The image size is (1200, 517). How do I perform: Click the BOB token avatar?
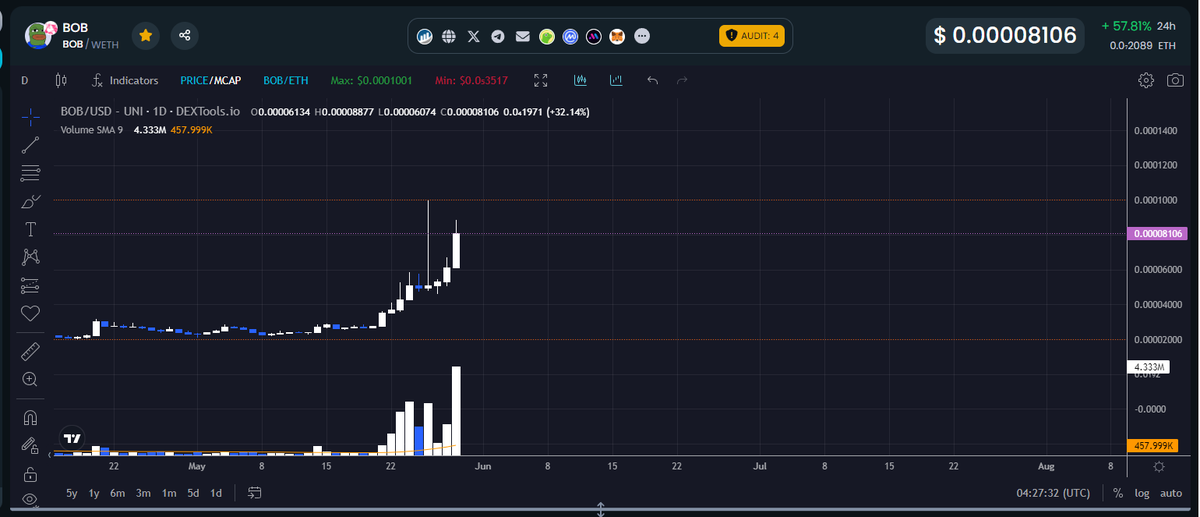39,36
